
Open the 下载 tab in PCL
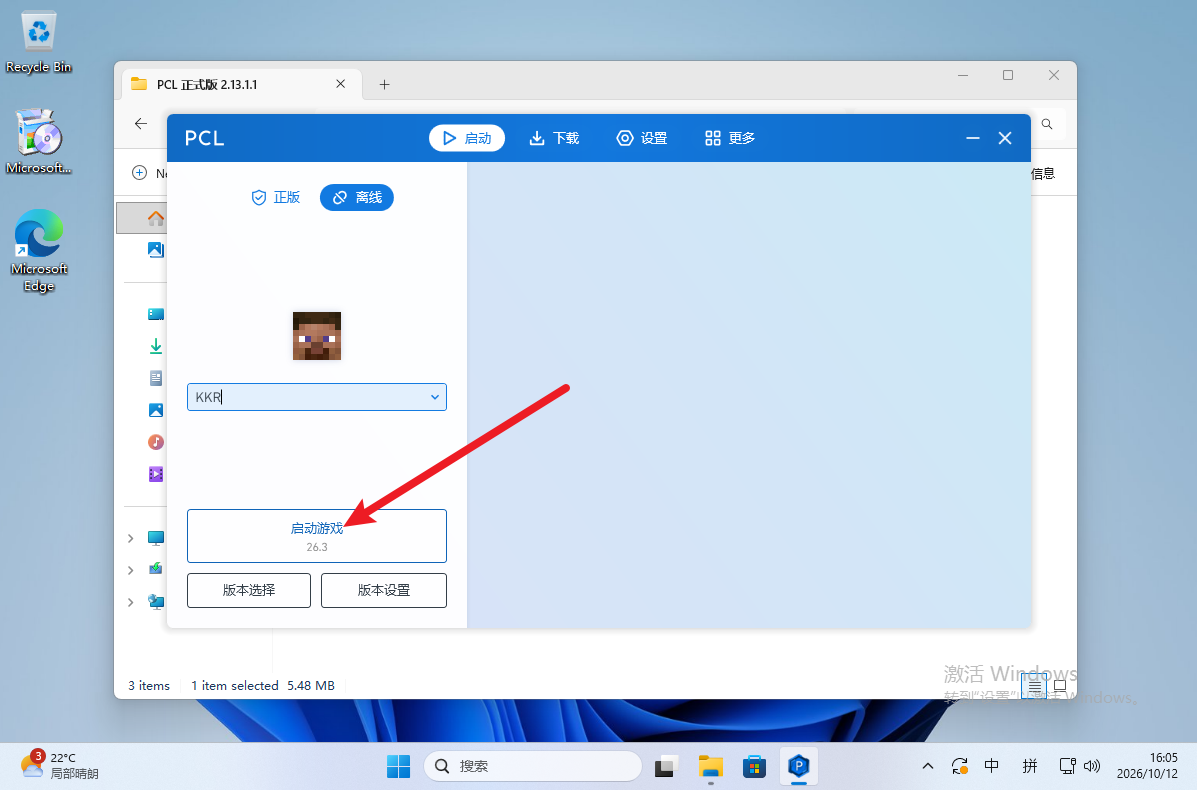click(x=554, y=138)
